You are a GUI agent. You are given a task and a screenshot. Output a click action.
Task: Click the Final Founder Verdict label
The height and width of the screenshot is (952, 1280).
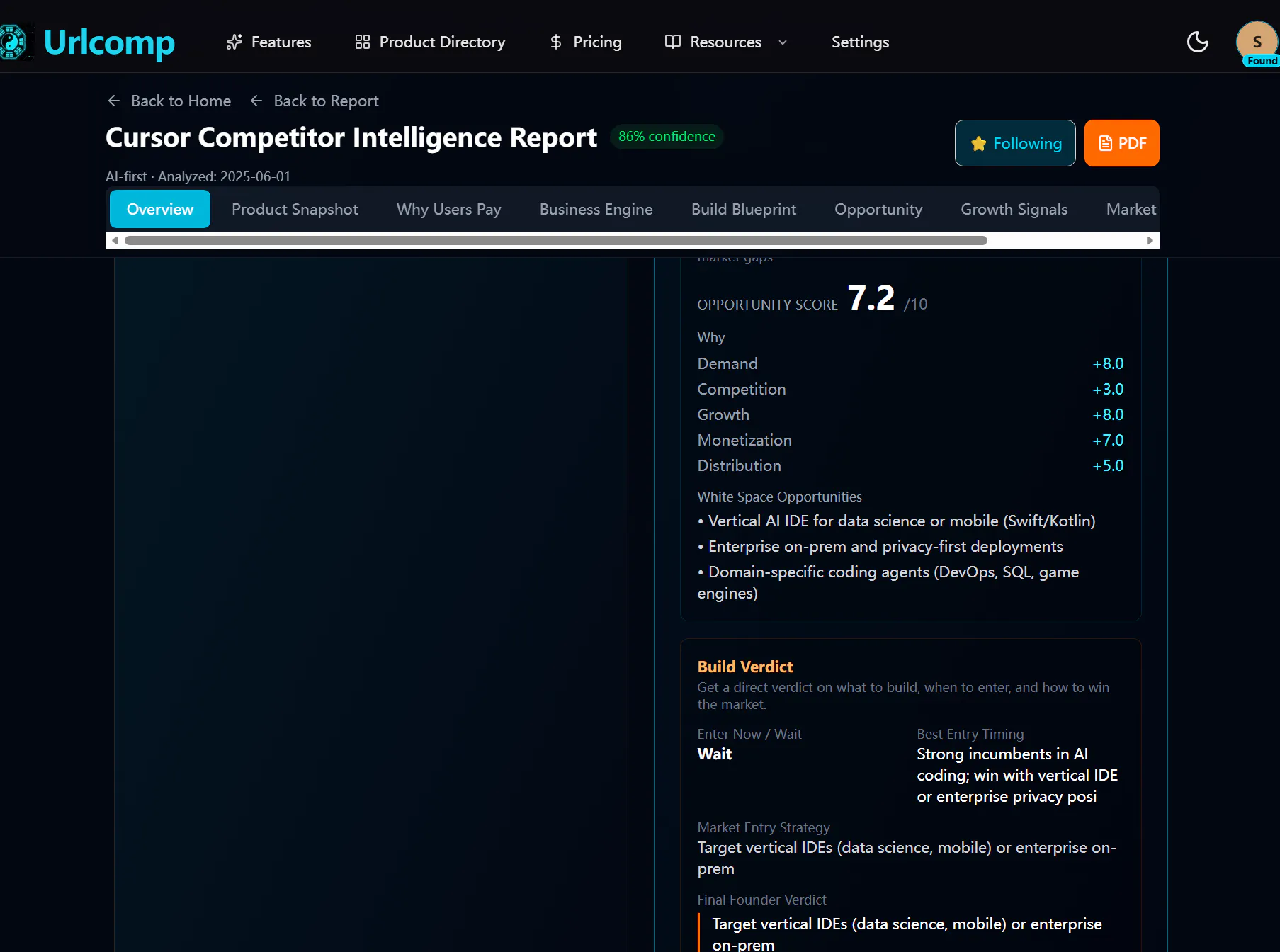[x=762, y=900]
